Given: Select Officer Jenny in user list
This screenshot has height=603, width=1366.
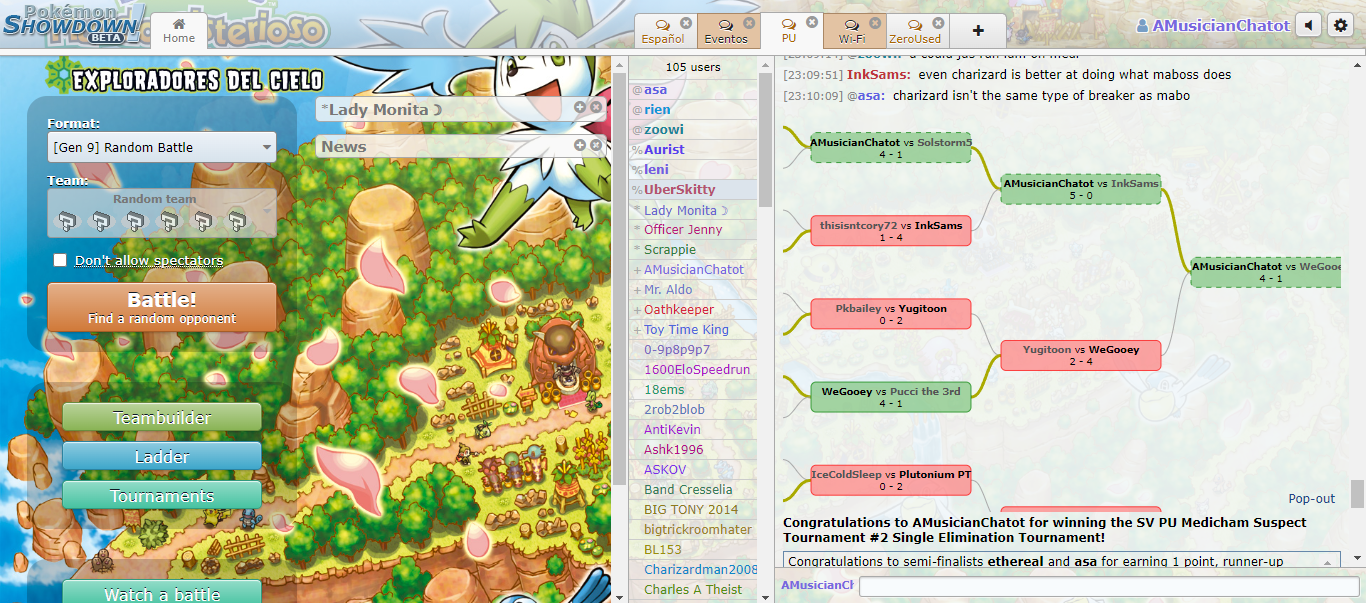Looking at the screenshot, I should point(693,230).
